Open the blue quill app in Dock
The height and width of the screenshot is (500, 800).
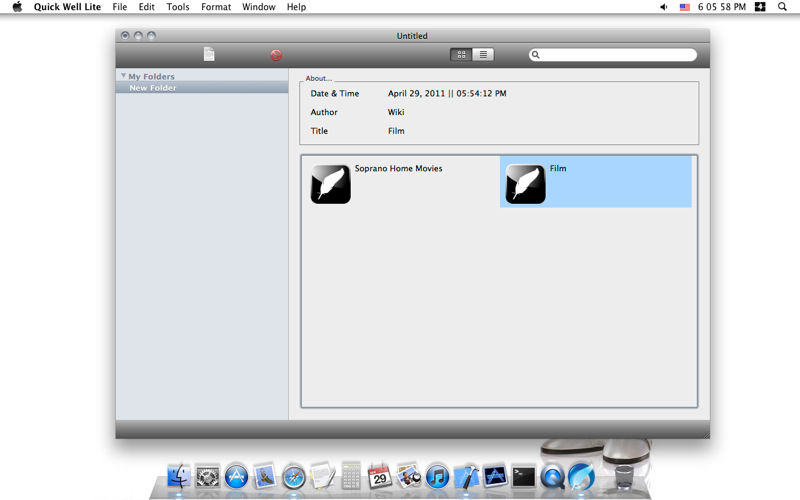pyautogui.click(x=581, y=477)
